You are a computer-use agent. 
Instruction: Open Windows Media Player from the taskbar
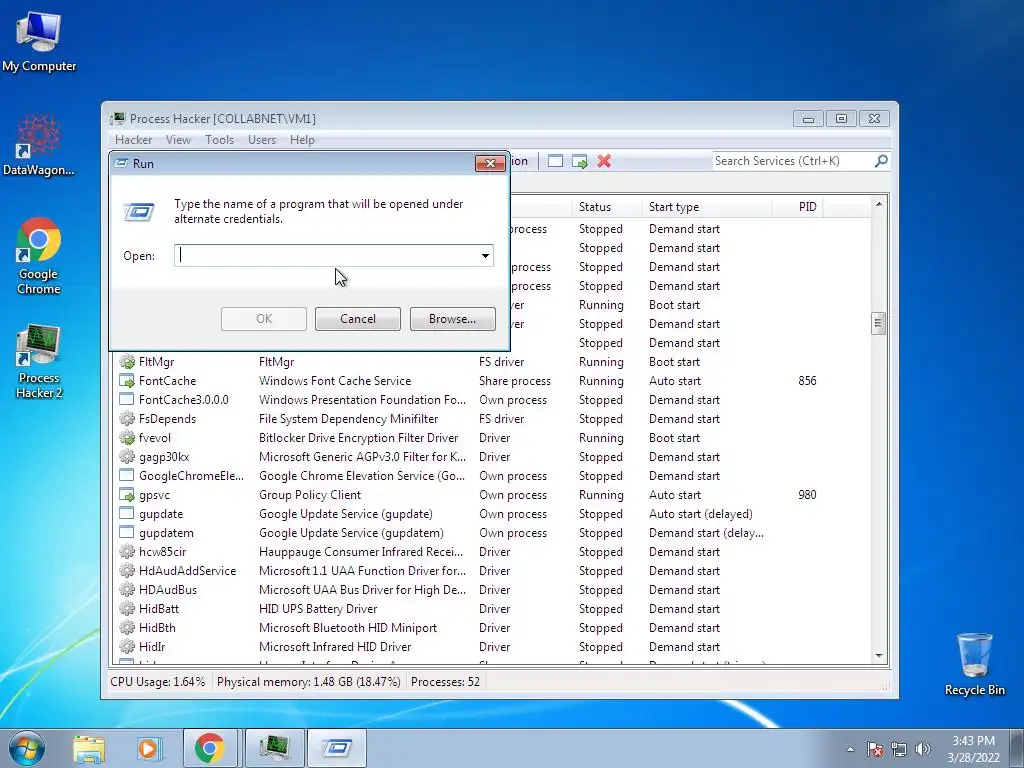[x=149, y=748]
